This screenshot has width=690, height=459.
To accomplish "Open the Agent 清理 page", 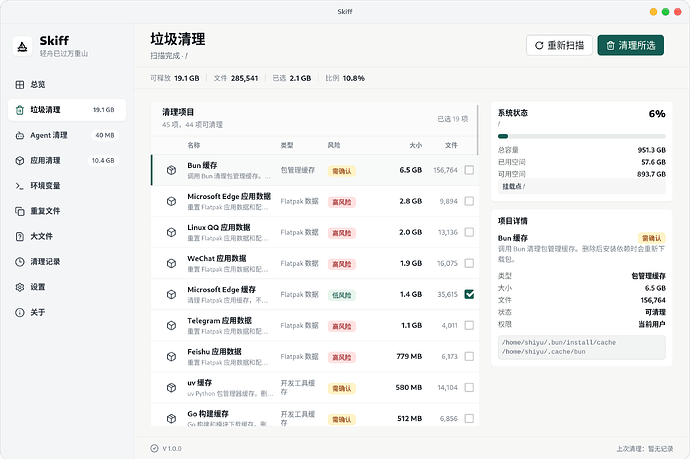I will pyautogui.click(x=67, y=135).
